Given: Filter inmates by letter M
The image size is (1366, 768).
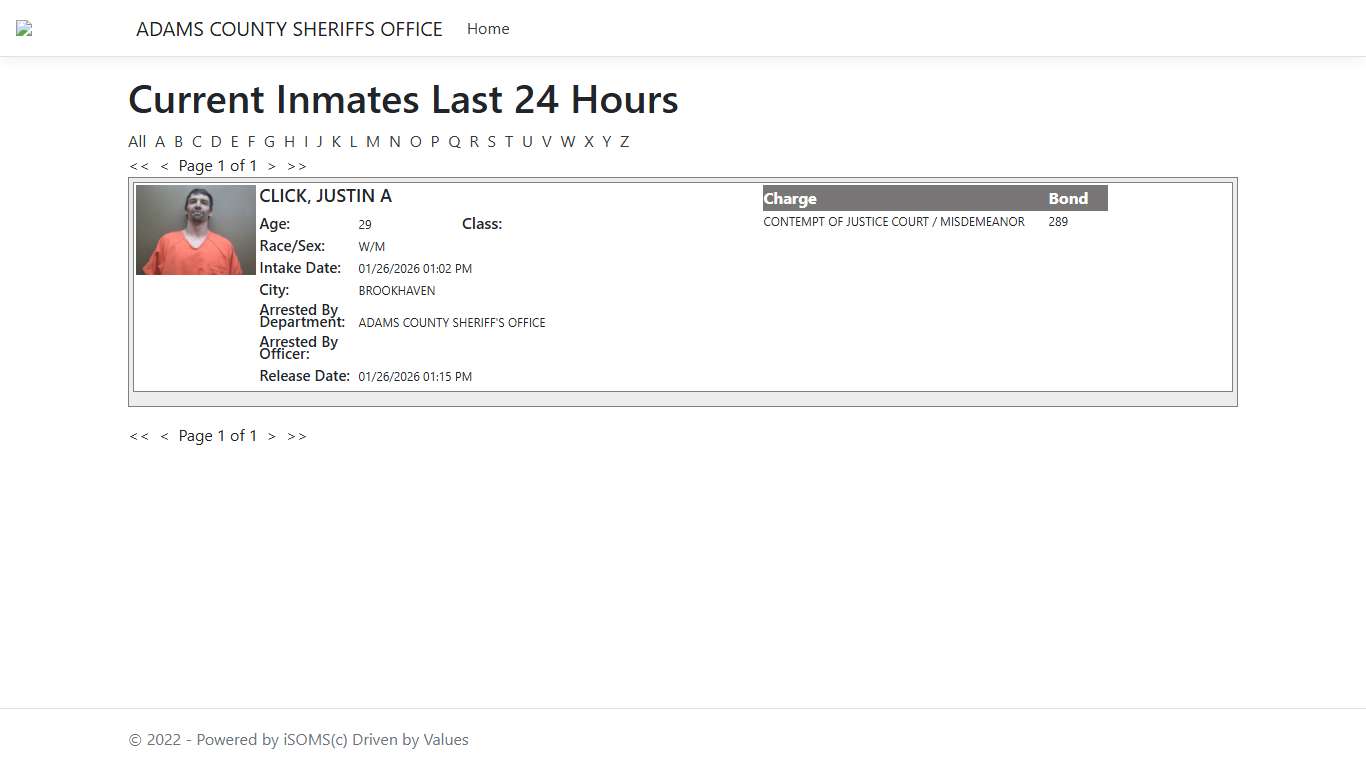Looking at the screenshot, I should [x=373, y=141].
